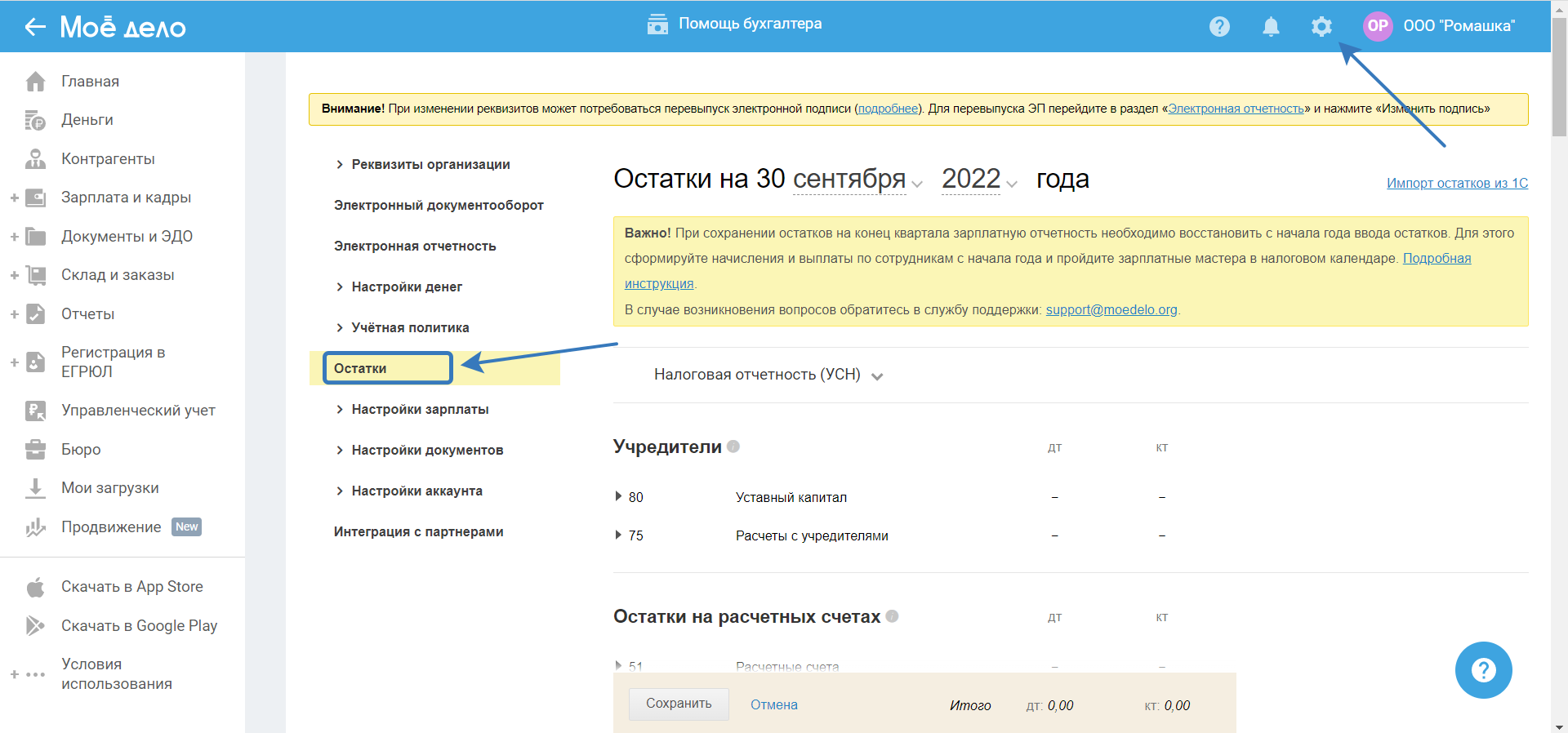This screenshot has width=1568, height=733.
Task: Expand Реквизиты организации settings section
Action: pos(422,165)
